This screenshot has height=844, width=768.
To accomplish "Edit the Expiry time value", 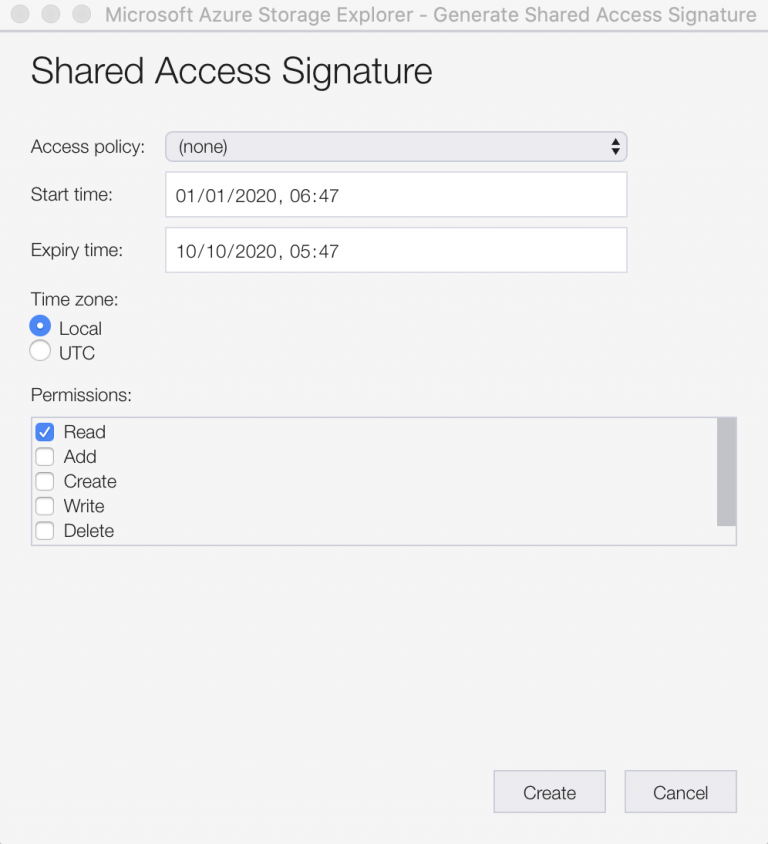I will click(395, 250).
